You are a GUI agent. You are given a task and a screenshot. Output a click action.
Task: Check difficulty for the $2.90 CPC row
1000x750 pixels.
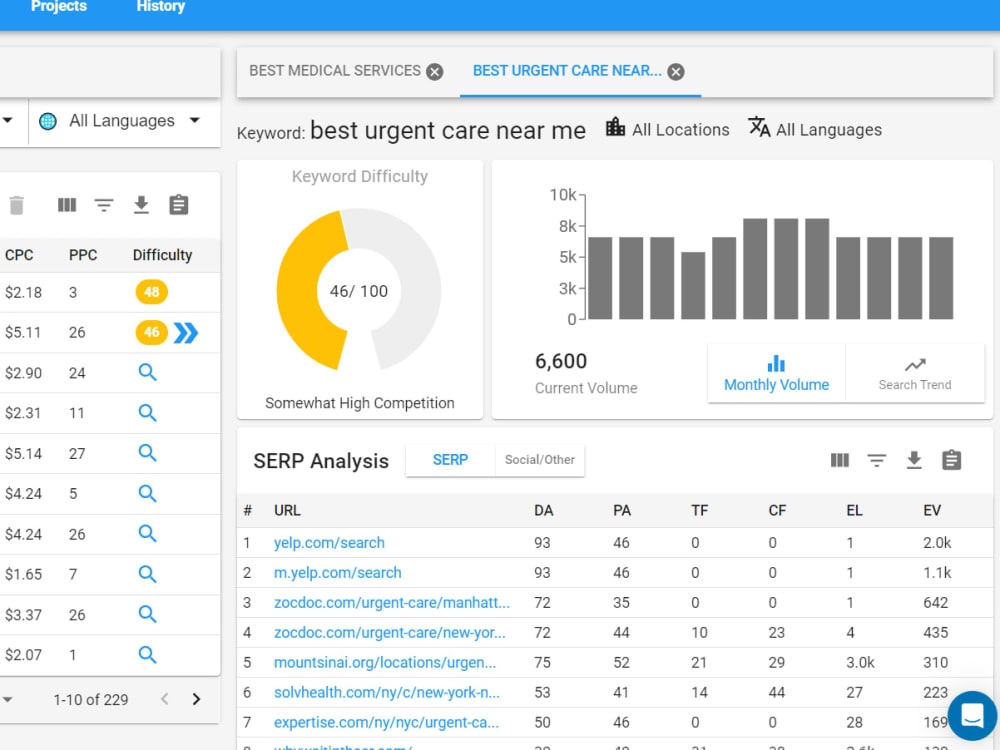[x=147, y=372]
